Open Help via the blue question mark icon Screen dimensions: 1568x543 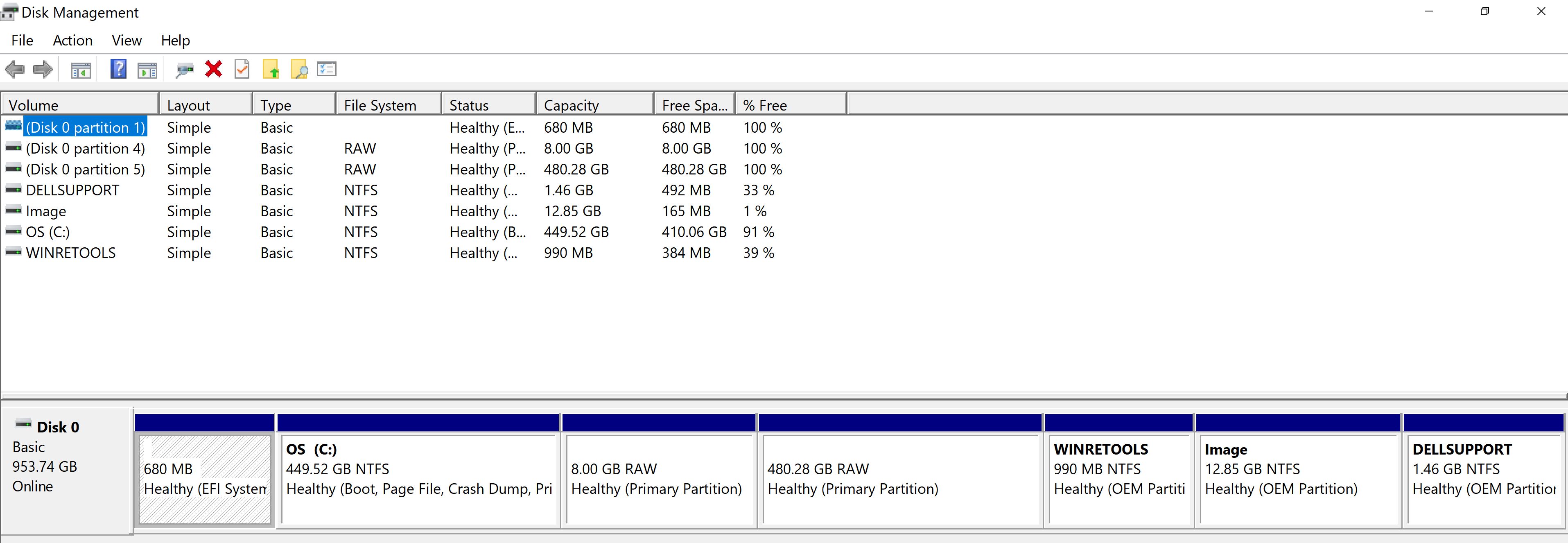pos(118,69)
